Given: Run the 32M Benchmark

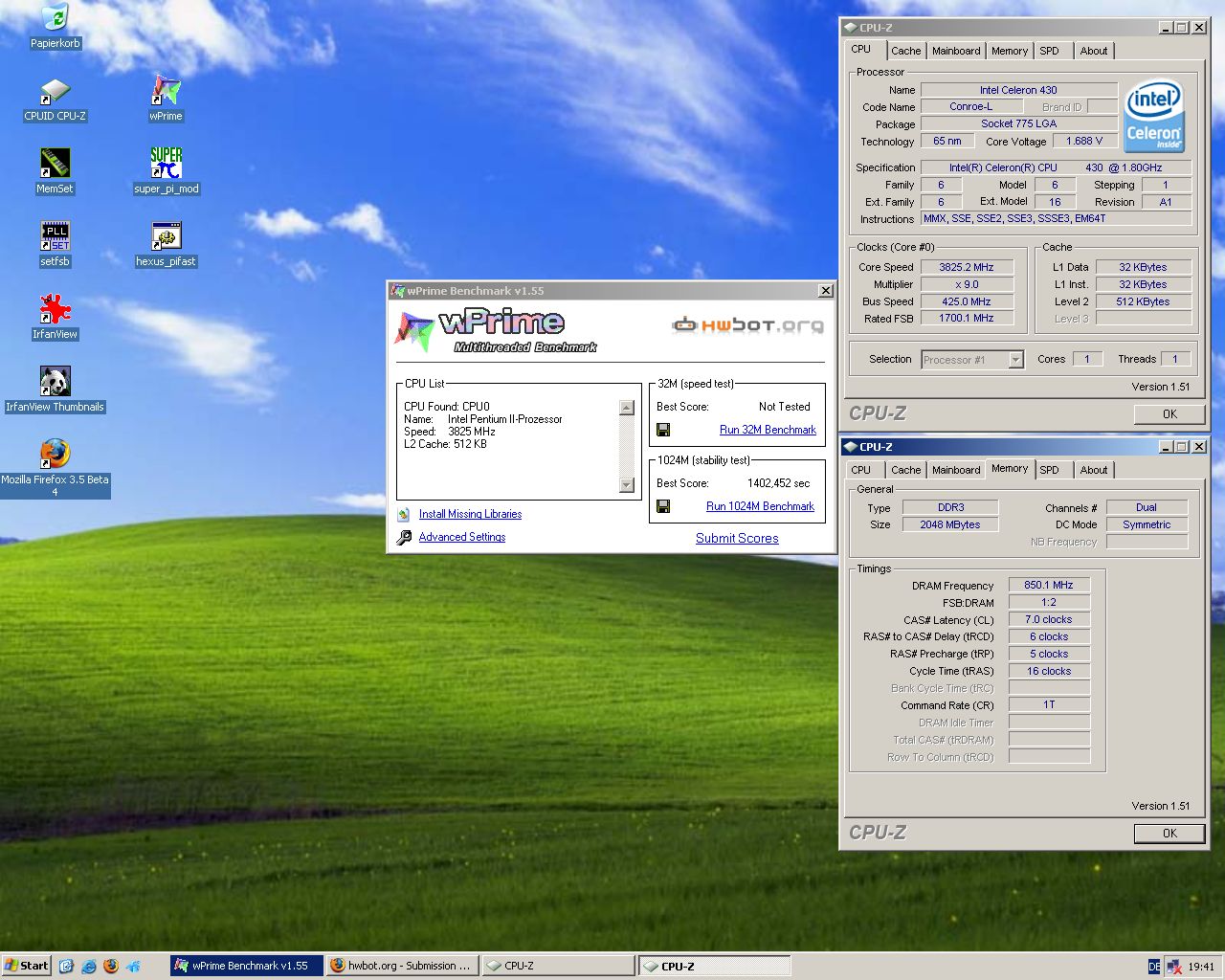Looking at the screenshot, I should [768, 430].
